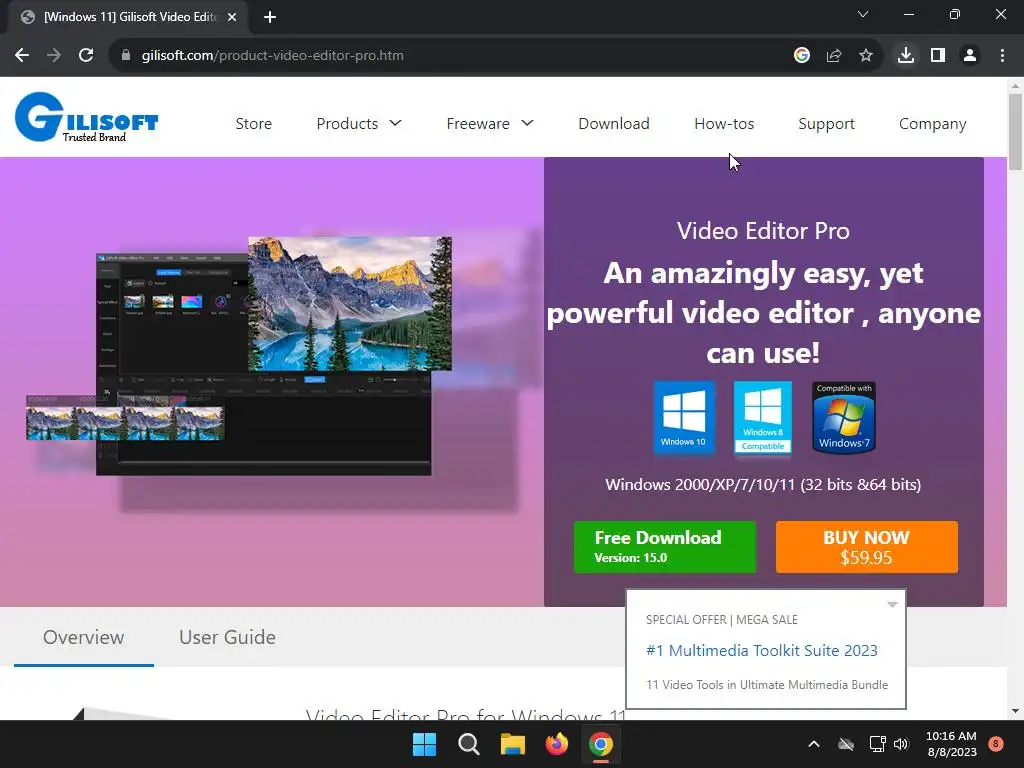Click the Gilisoft Trusted Brand logo

(x=86, y=117)
